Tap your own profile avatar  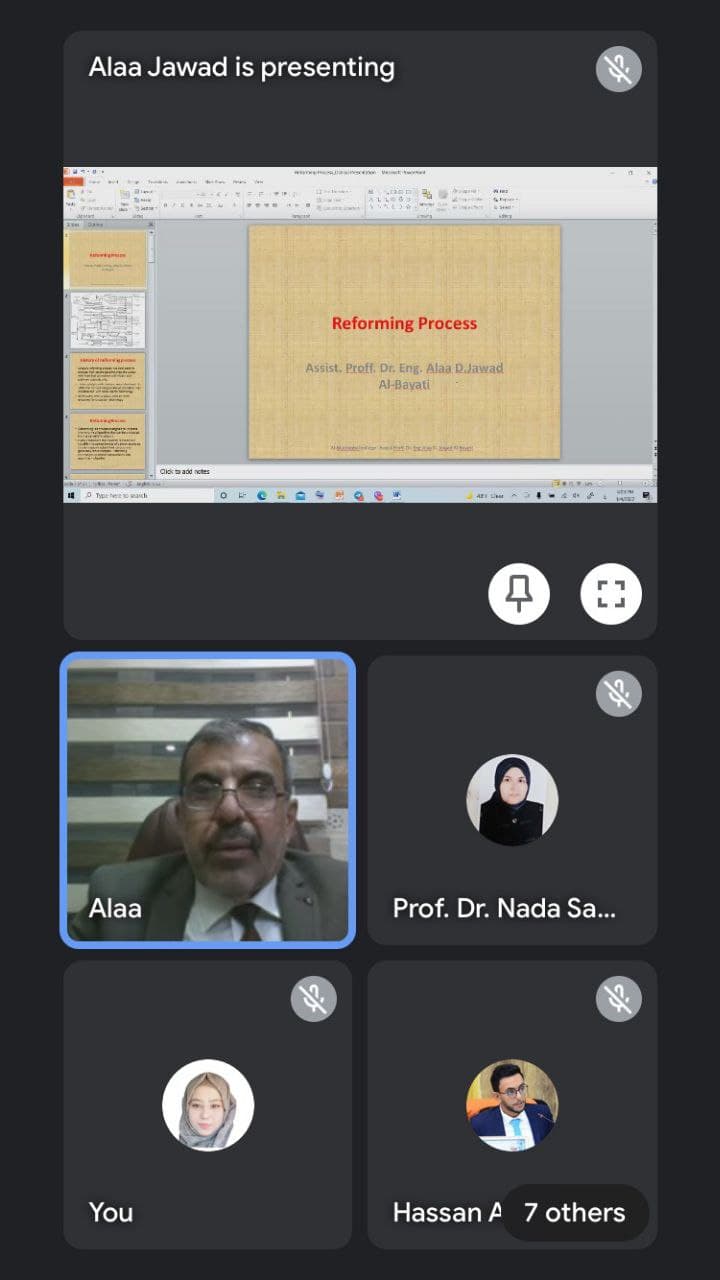(x=208, y=1105)
